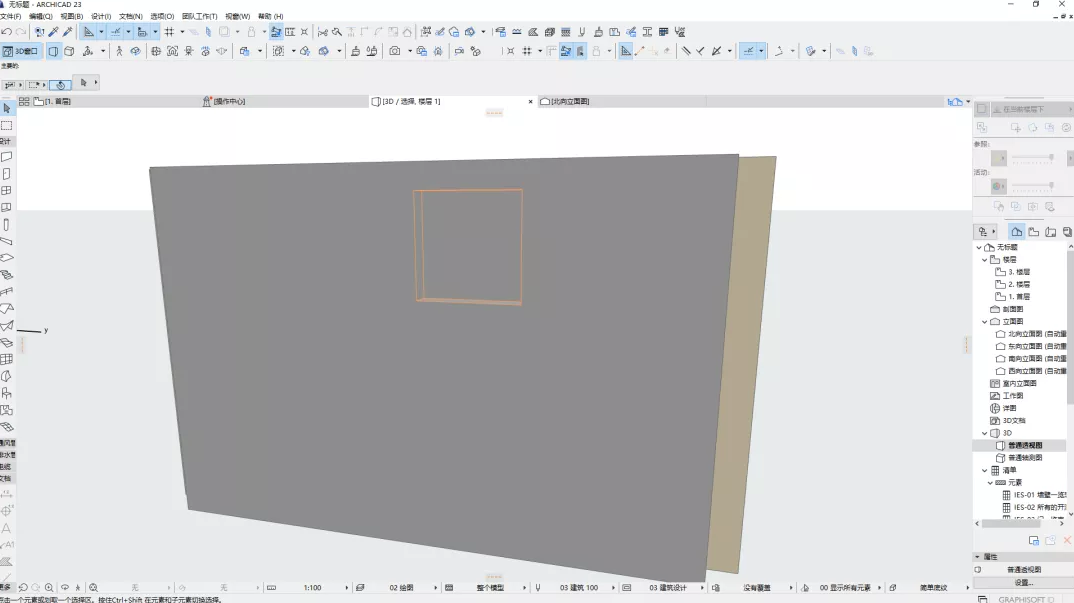Click the zoom-in magnifier in status bar
Image resolution: width=1074 pixels, height=603 pixels.
tap(49, 588)
